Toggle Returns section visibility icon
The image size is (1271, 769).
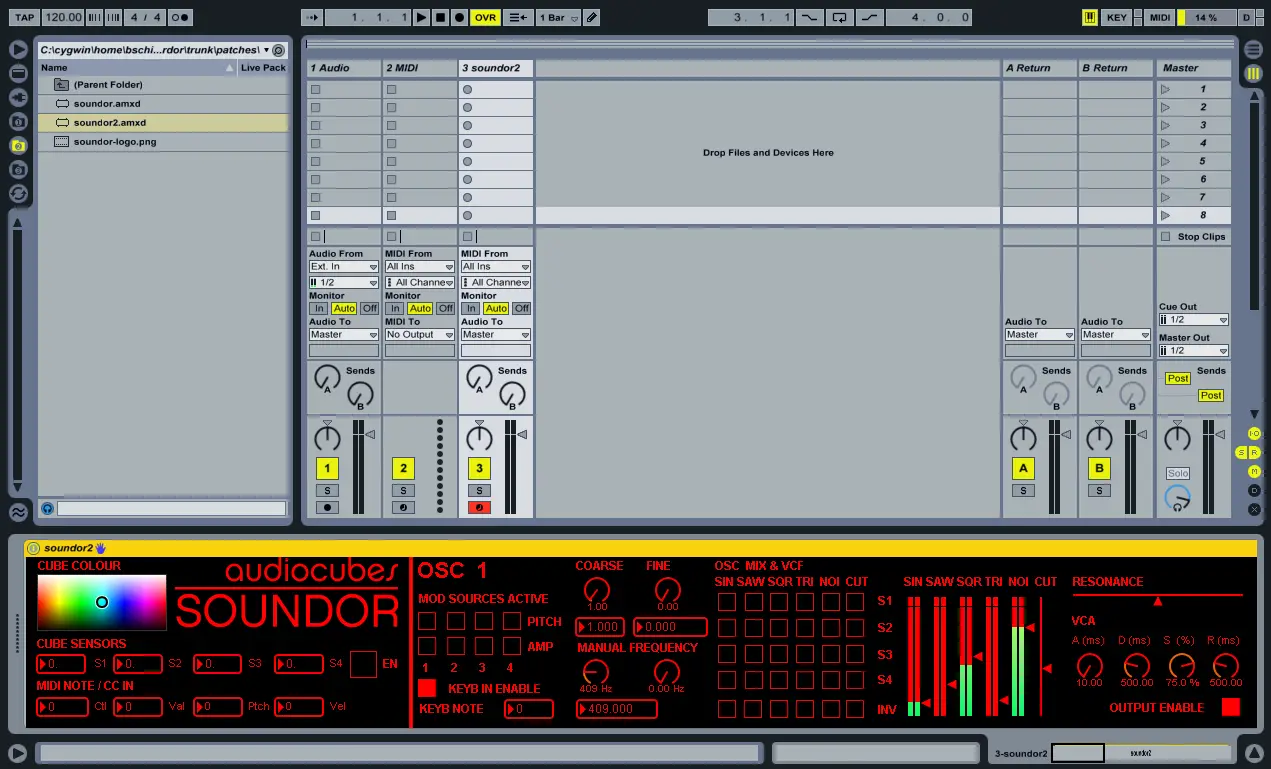tap(1255, 453)
